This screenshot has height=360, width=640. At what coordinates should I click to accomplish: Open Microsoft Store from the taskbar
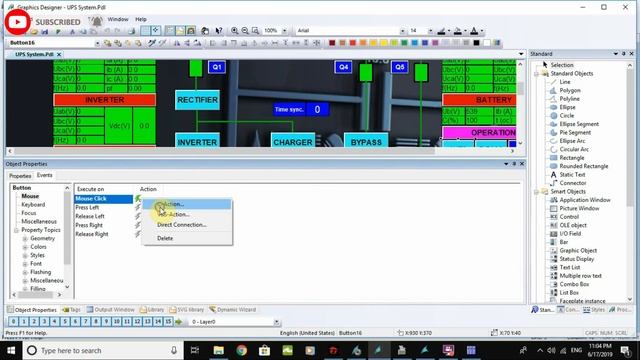pos(264,350)
